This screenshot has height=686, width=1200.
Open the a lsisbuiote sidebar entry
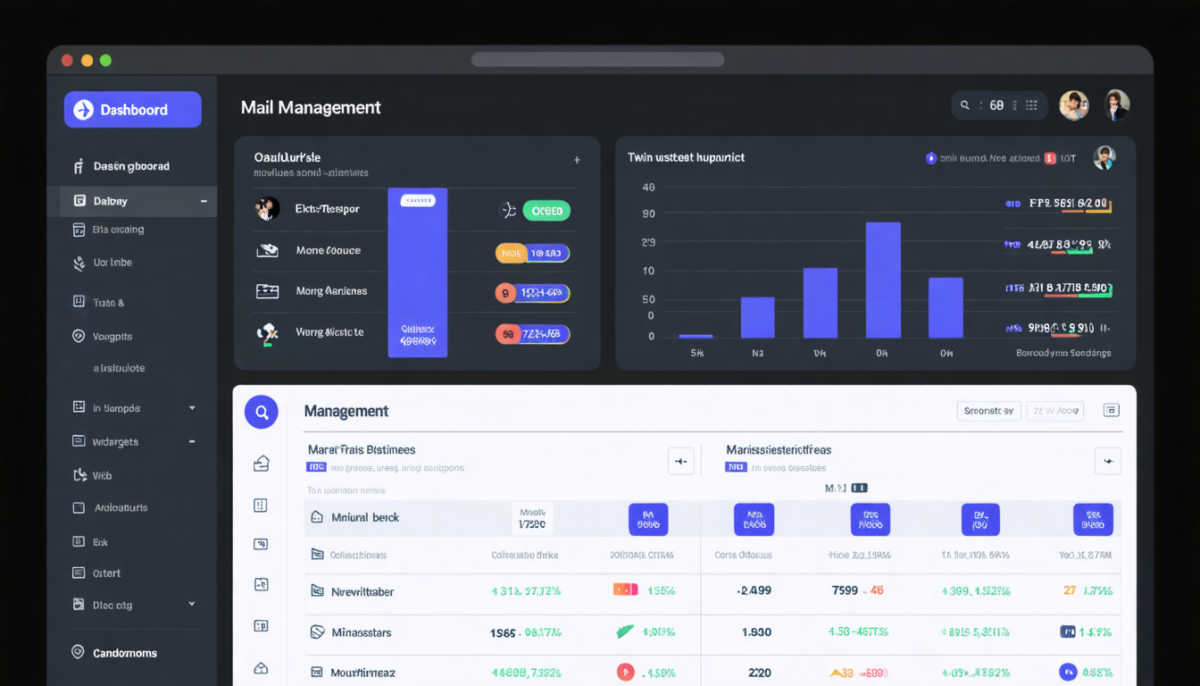click(x=119, y=368)
